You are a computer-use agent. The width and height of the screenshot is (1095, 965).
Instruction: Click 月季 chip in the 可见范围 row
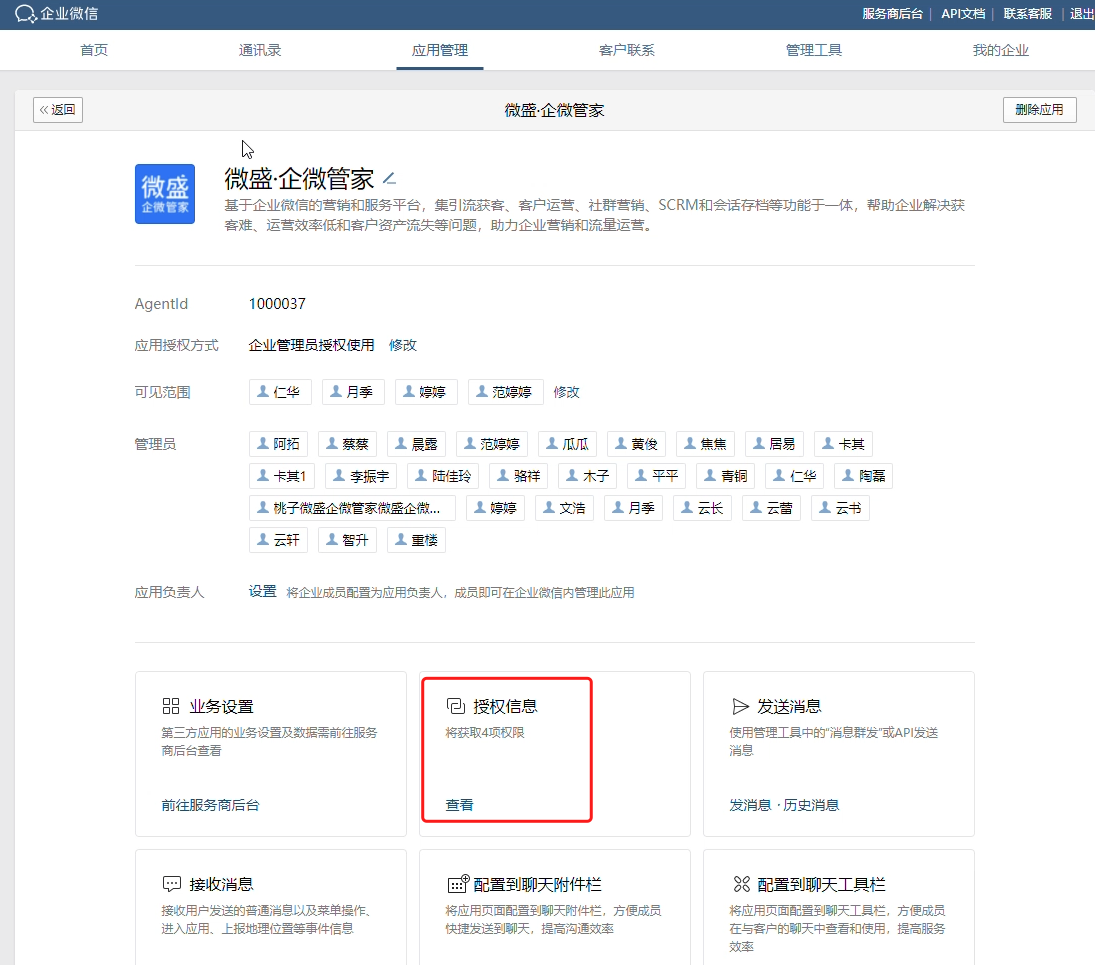[353, 392]
